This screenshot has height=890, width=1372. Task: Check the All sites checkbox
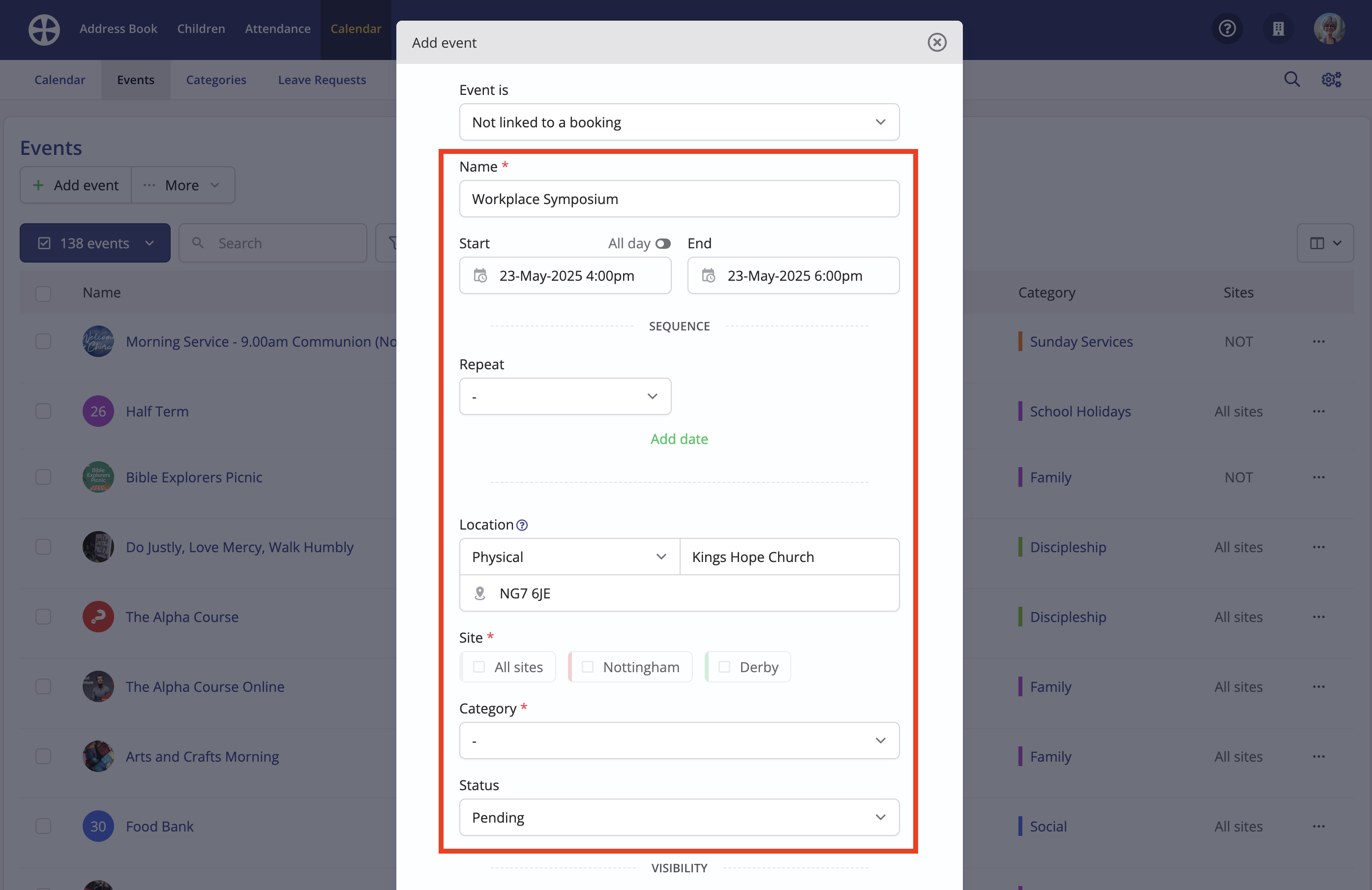tap(478, 667)
